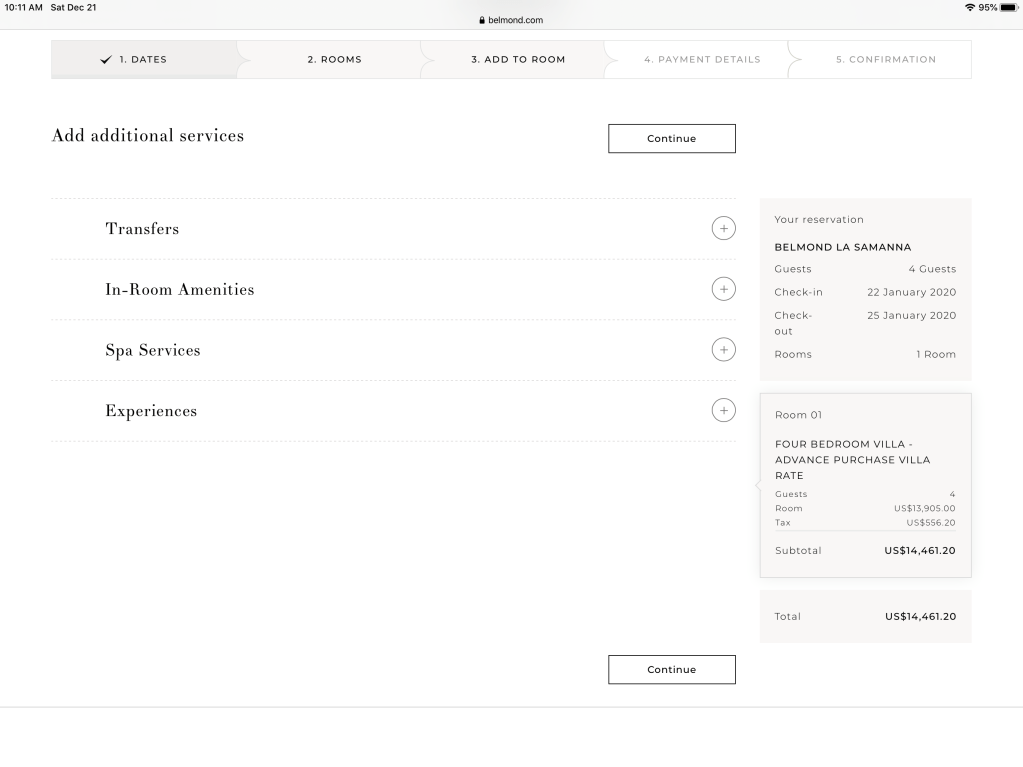Screen dimensions: 1023x767
Task: Open the Spa Services section title
Action: click(153, 351)
